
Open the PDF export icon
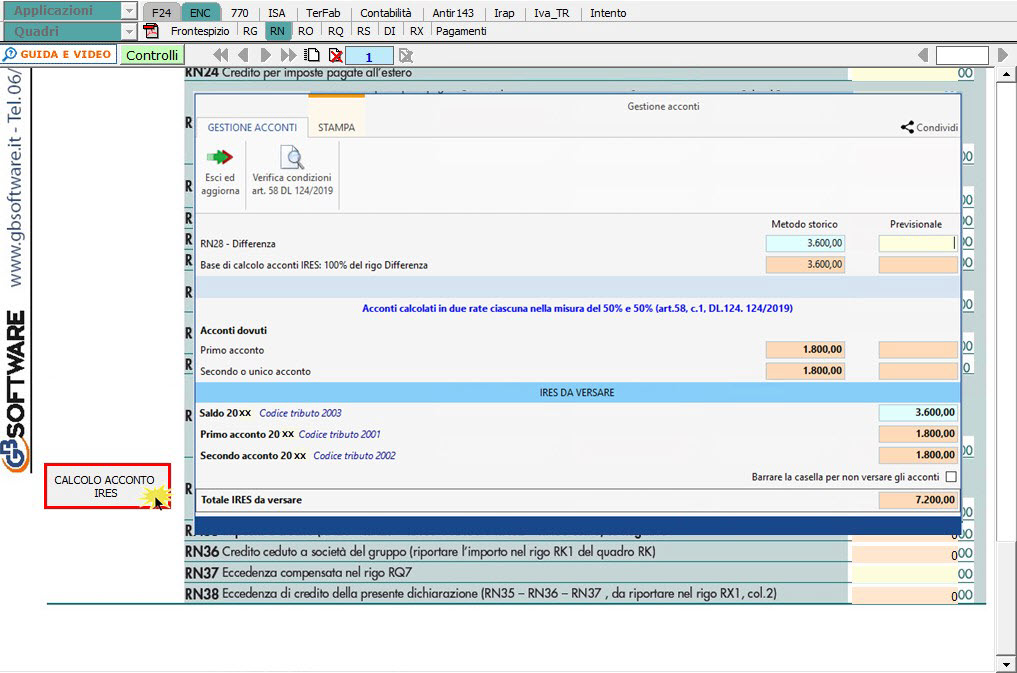pyautogui.click(x=152, y=31)
